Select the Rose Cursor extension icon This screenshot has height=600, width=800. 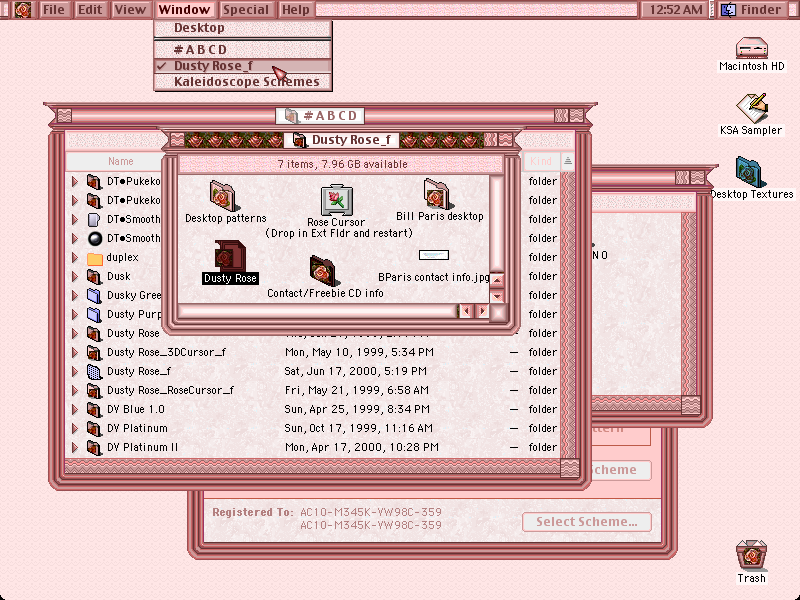click(337, 199)
